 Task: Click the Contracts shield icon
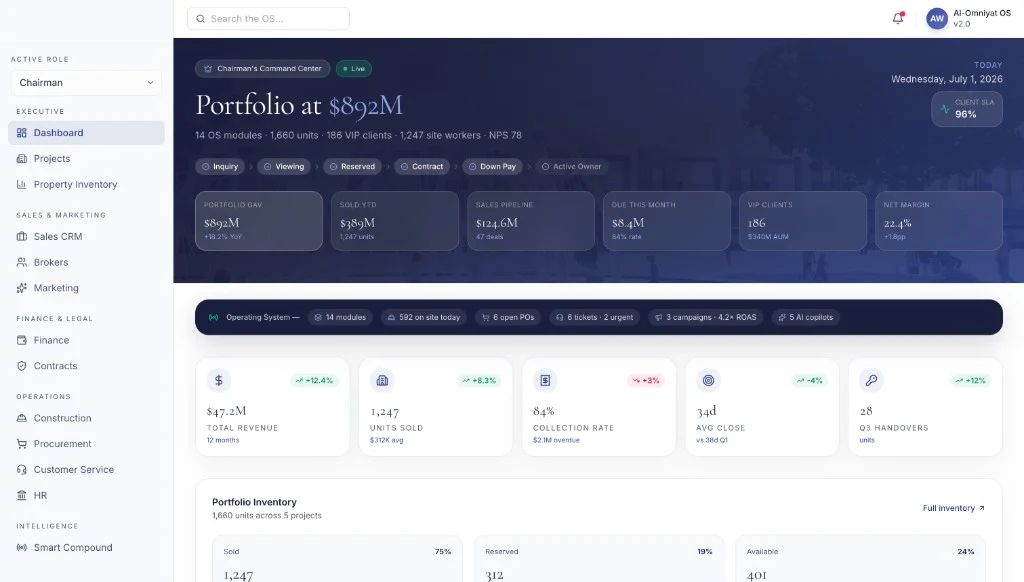pos(22,366)
